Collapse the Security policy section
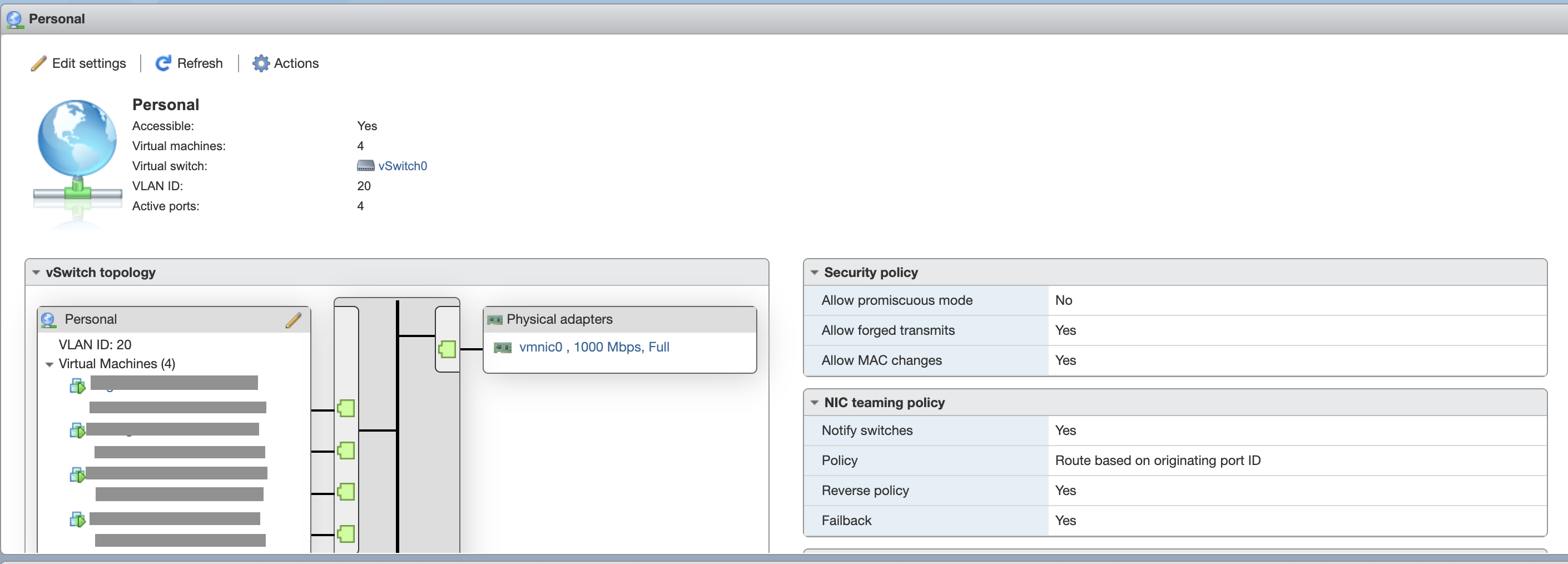 (815, 273)
